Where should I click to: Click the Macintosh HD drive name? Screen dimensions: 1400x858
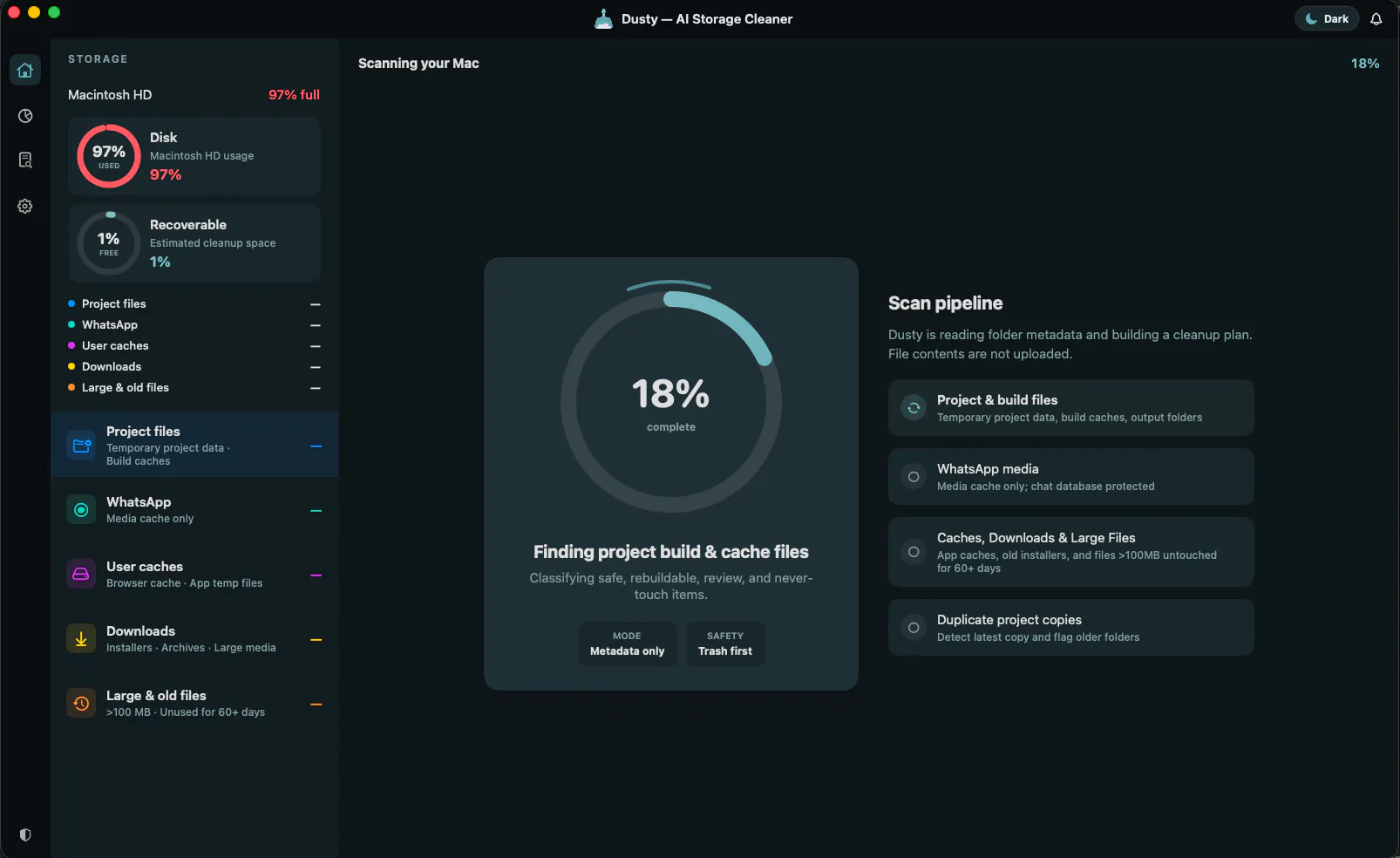pos(110,95)
